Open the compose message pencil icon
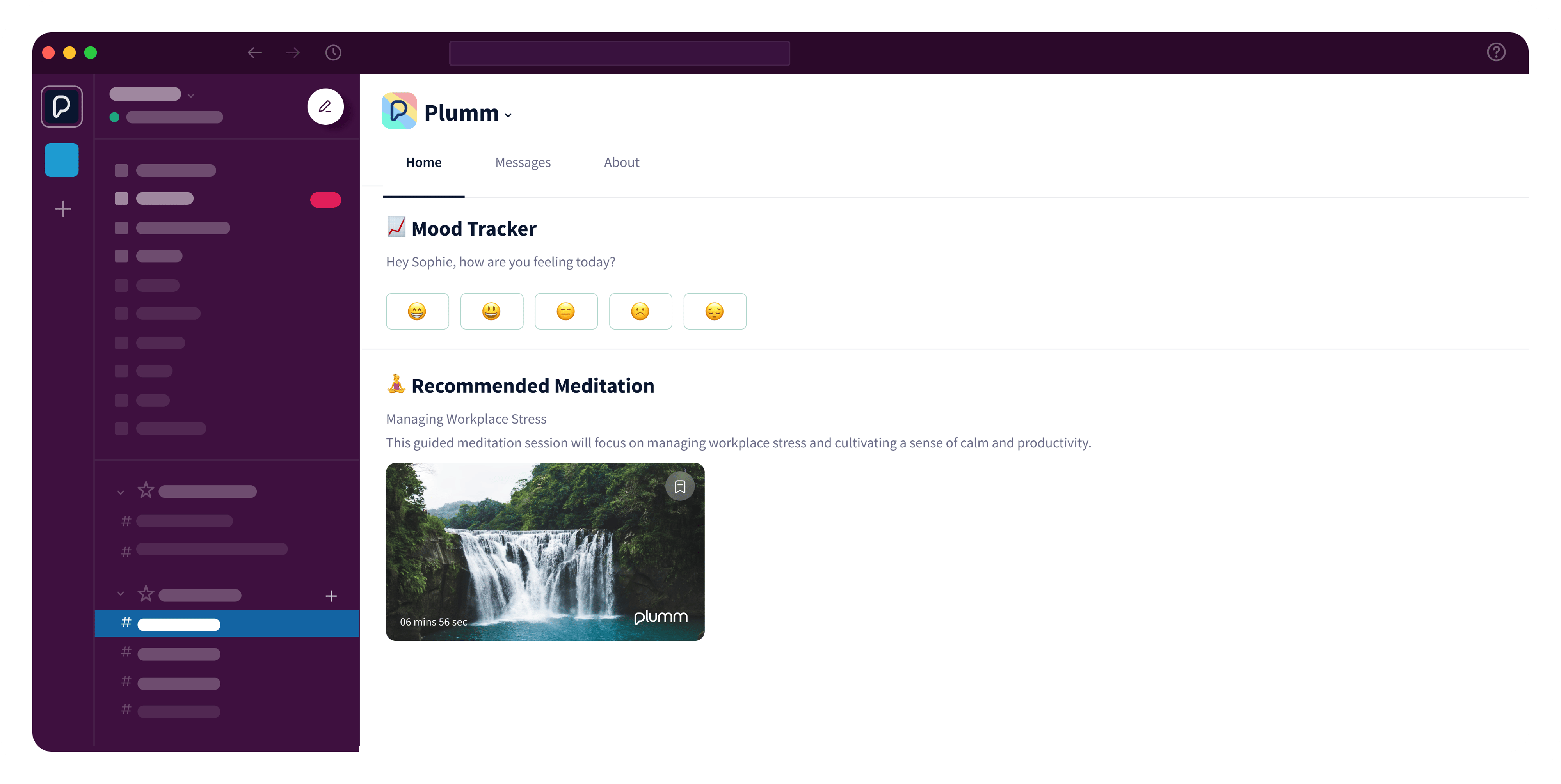This screenshot has height=784, width=1561. (x=325, y=106)
